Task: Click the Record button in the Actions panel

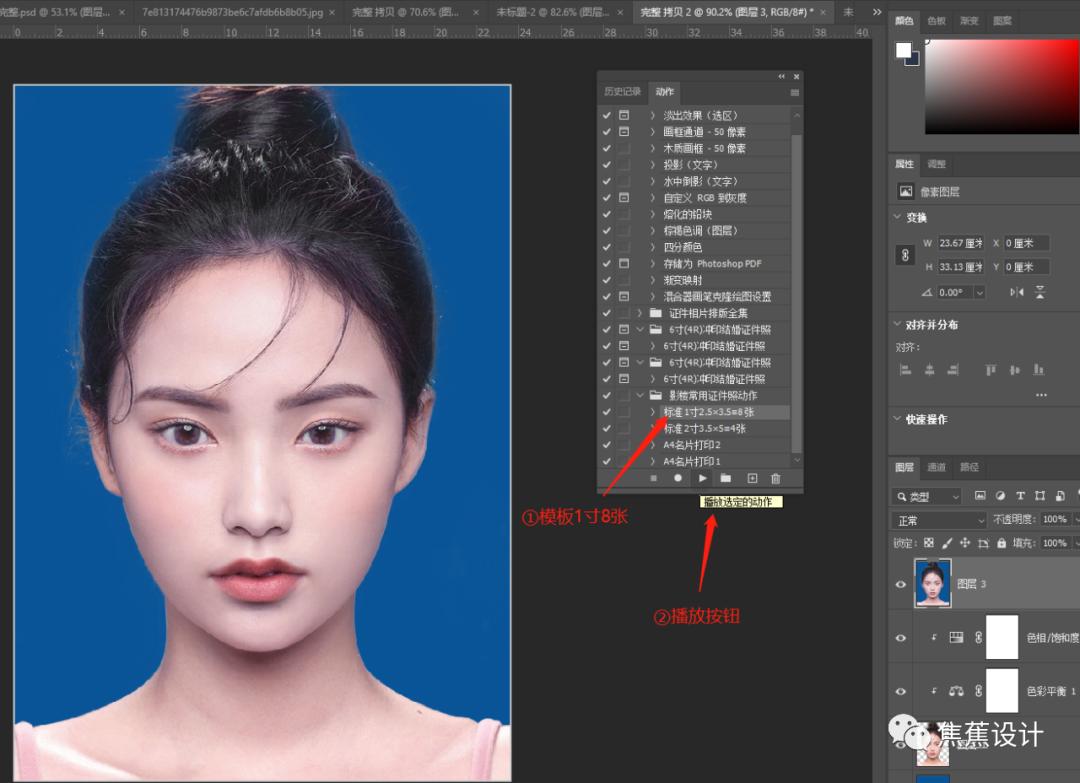Action: (x=678, y=478)
